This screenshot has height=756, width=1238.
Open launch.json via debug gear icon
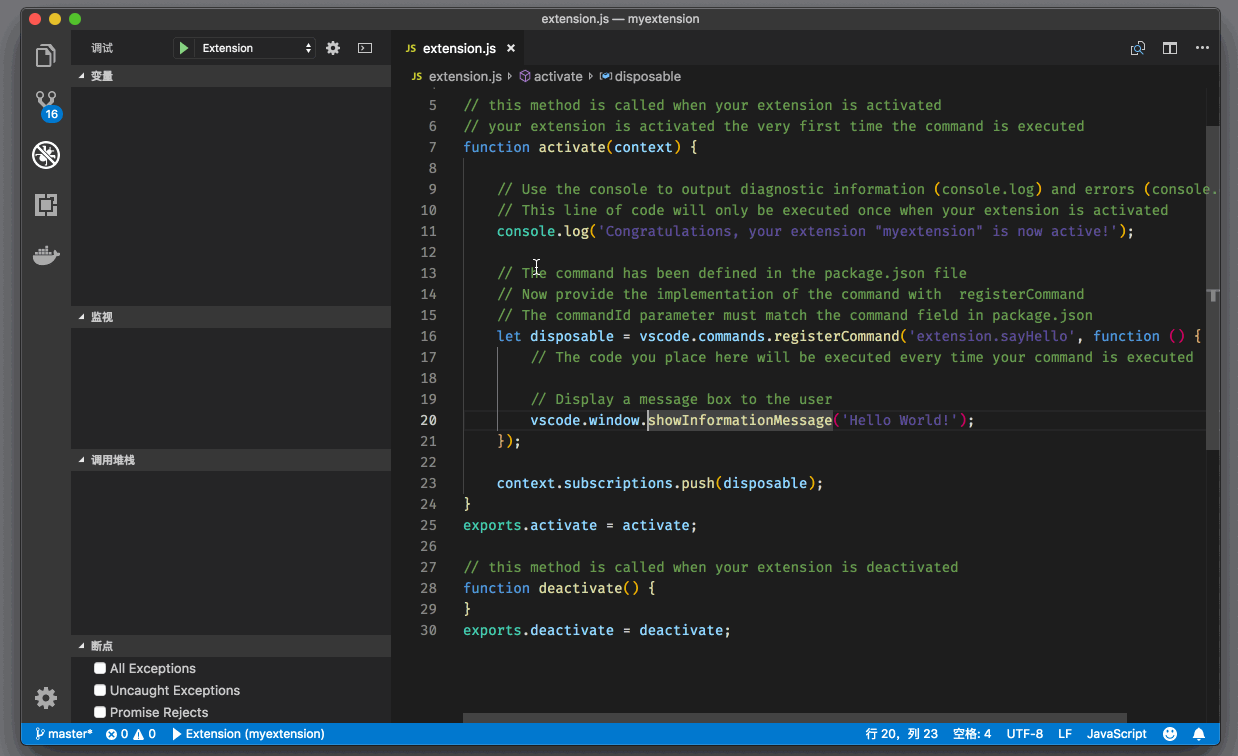(333, 48)
